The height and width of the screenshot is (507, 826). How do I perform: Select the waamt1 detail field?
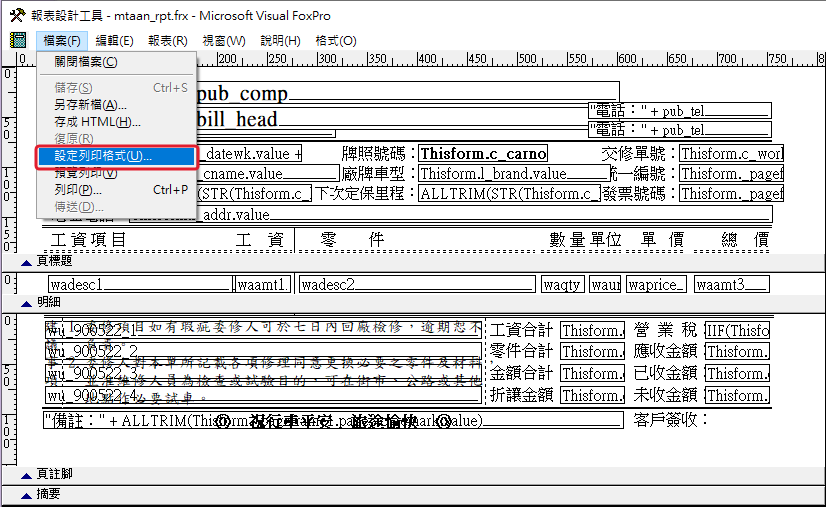[263, 285]
